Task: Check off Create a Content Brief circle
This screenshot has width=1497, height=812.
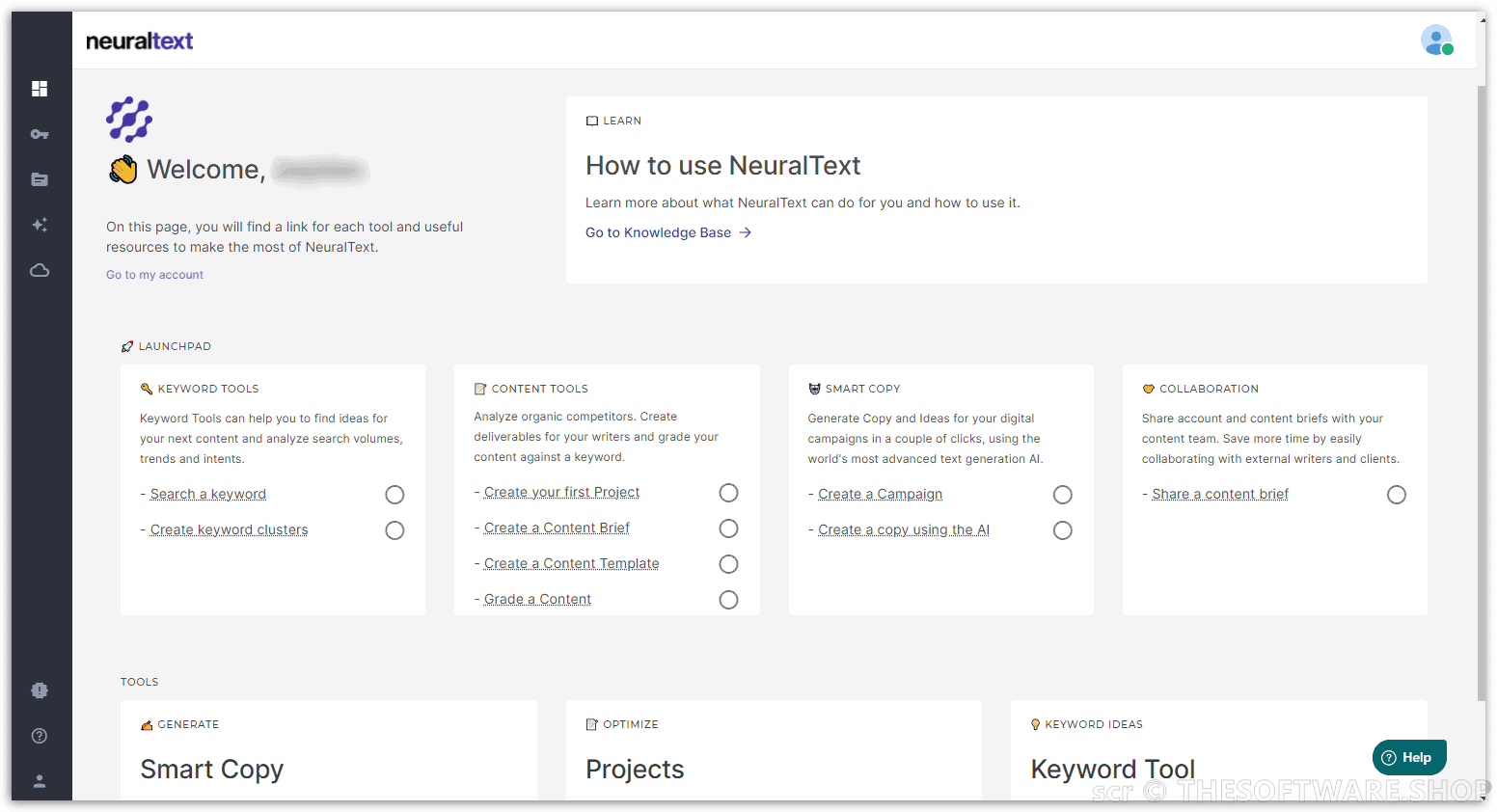Action: (x=729, y=528)
